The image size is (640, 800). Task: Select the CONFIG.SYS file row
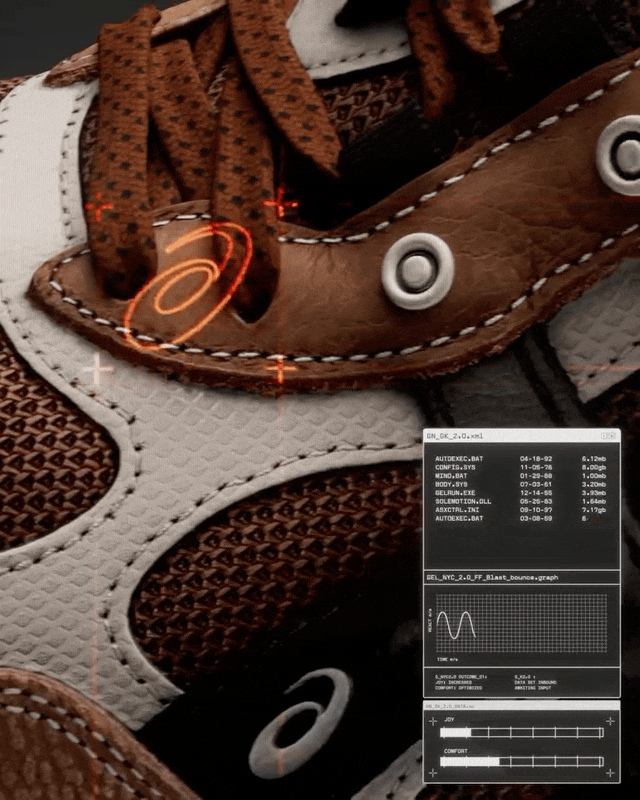point(520,467)
